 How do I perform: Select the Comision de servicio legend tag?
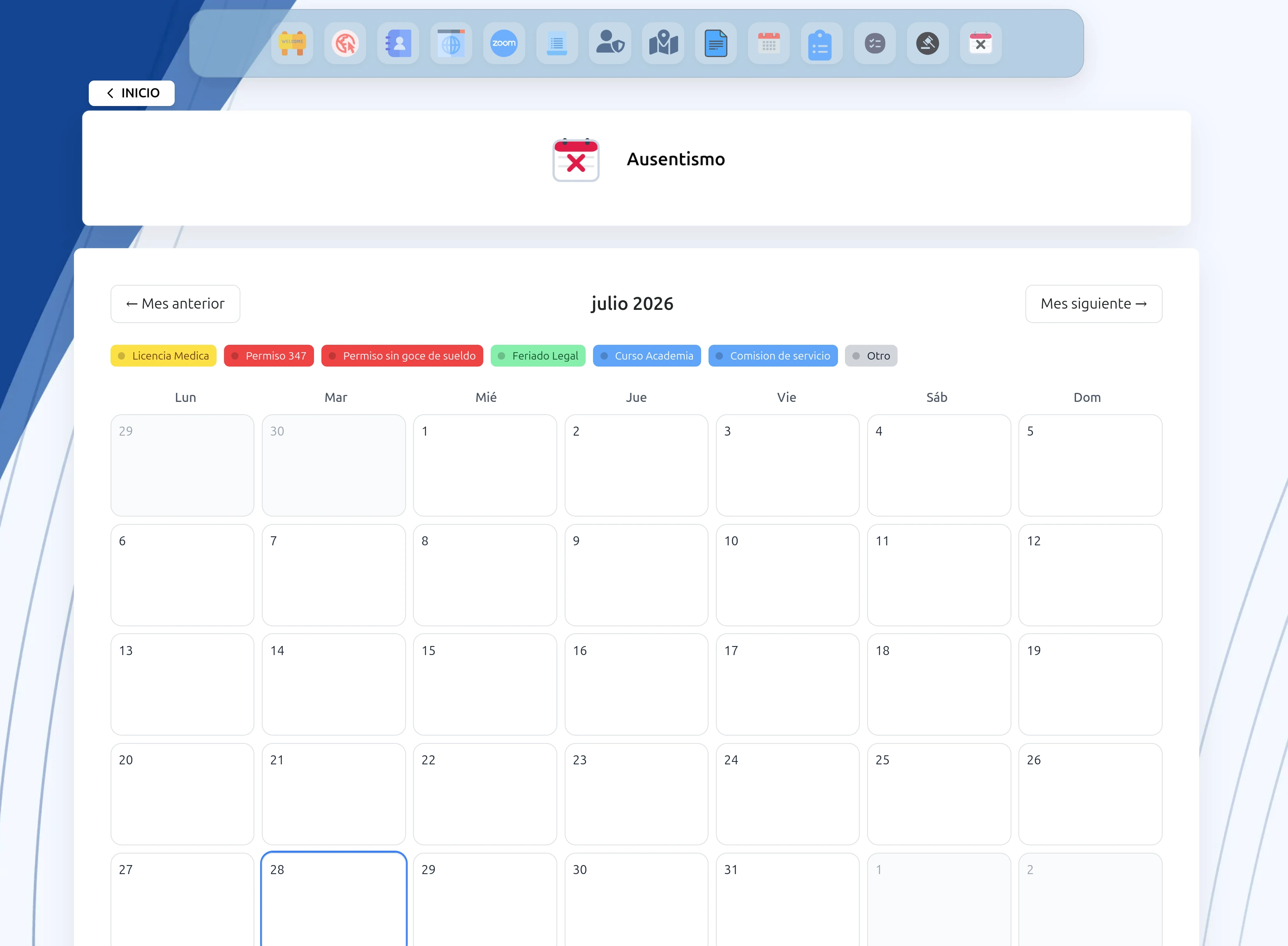coord(773,355)
